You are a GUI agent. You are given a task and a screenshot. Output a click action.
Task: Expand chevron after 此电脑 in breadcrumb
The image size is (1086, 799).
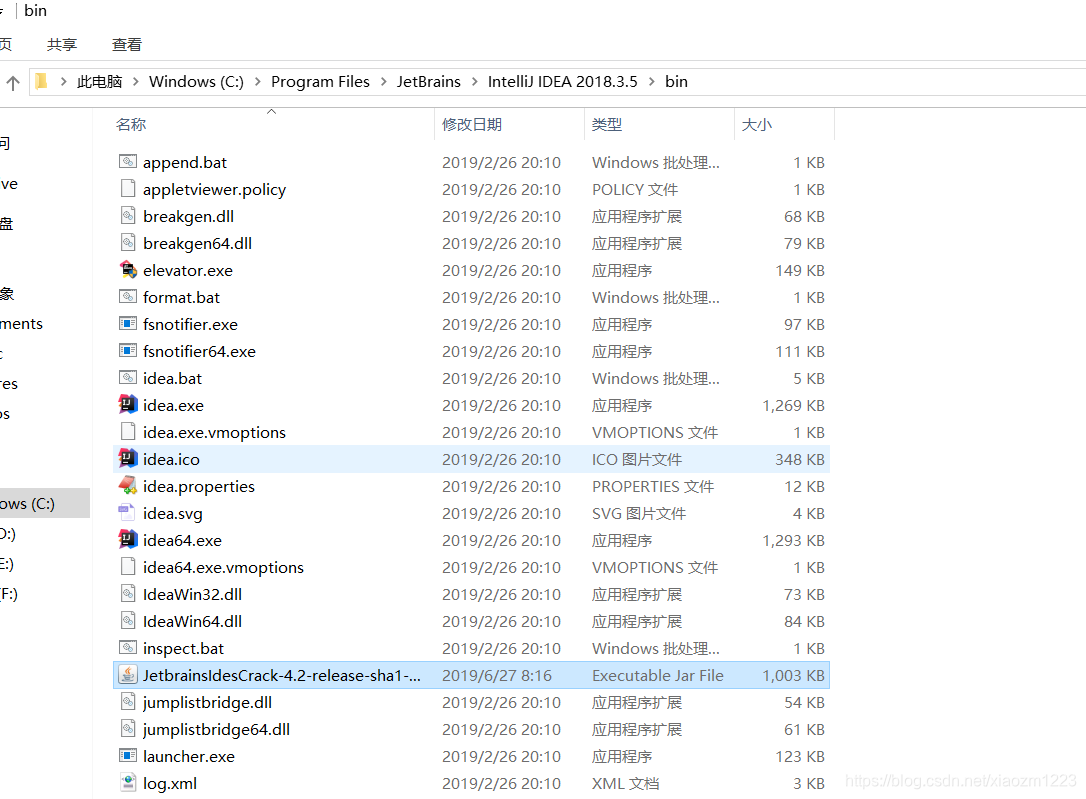pos(136,82)
